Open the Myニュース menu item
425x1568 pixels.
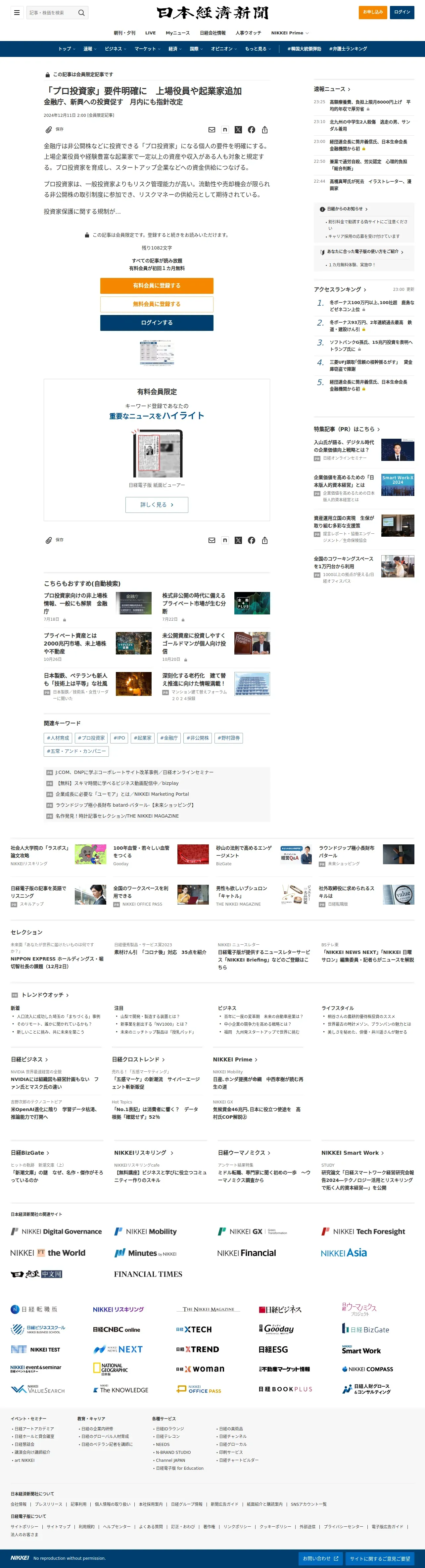(x=178, y=33)
